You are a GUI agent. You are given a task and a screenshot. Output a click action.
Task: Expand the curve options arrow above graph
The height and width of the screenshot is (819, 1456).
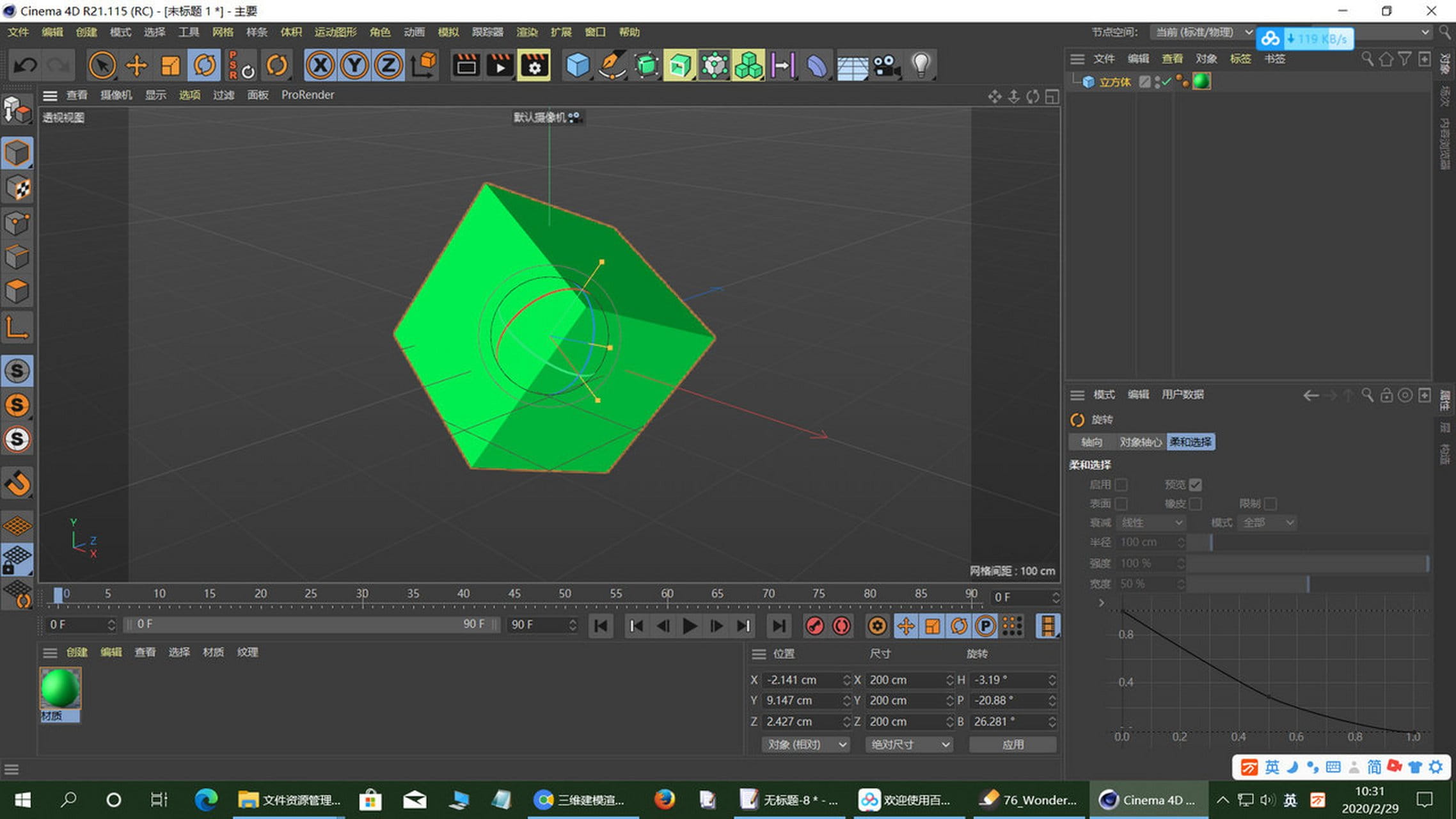pyautogui.click(x=1101, y=603)
